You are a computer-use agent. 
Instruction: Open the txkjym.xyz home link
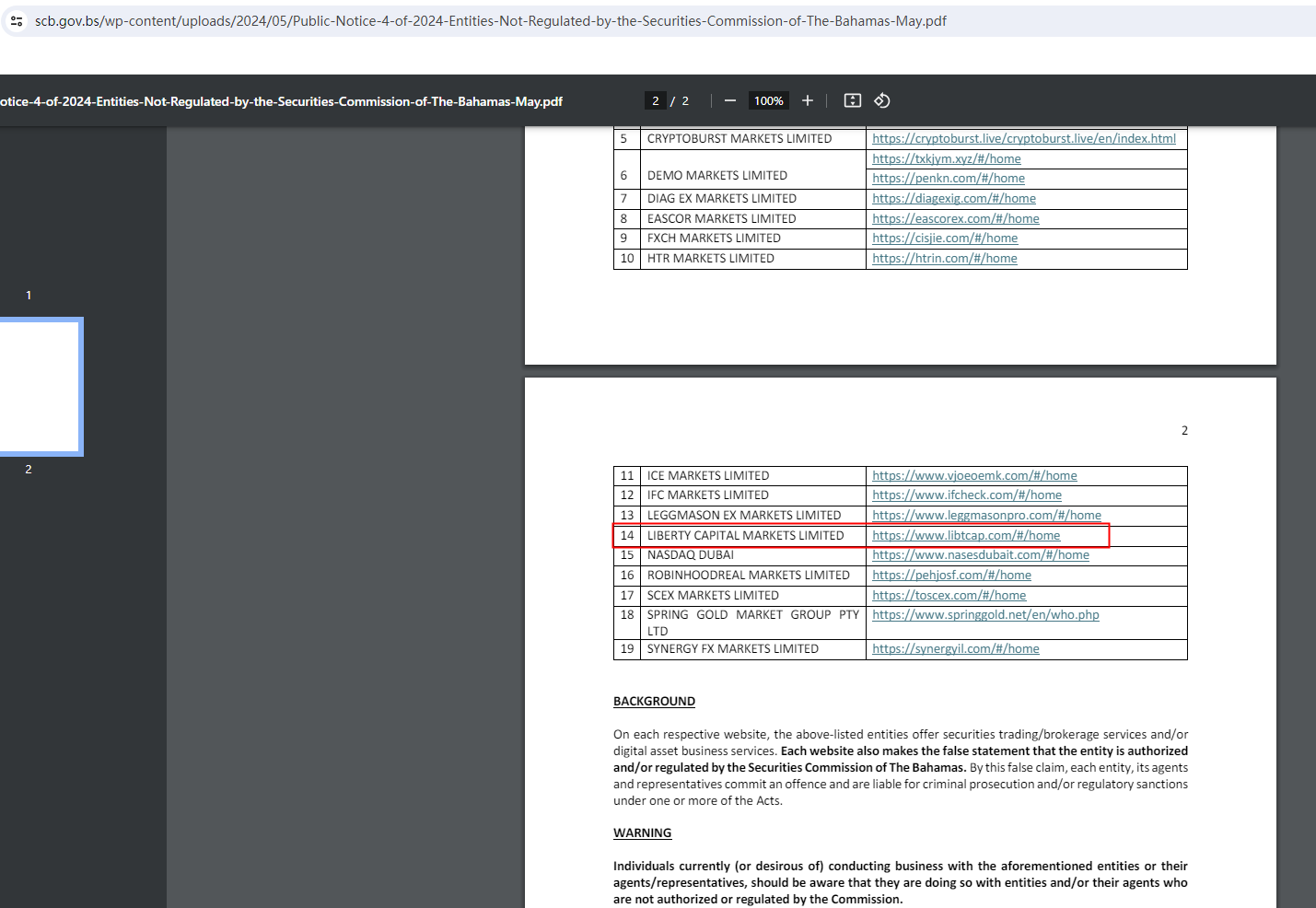(x=946, y=159)
